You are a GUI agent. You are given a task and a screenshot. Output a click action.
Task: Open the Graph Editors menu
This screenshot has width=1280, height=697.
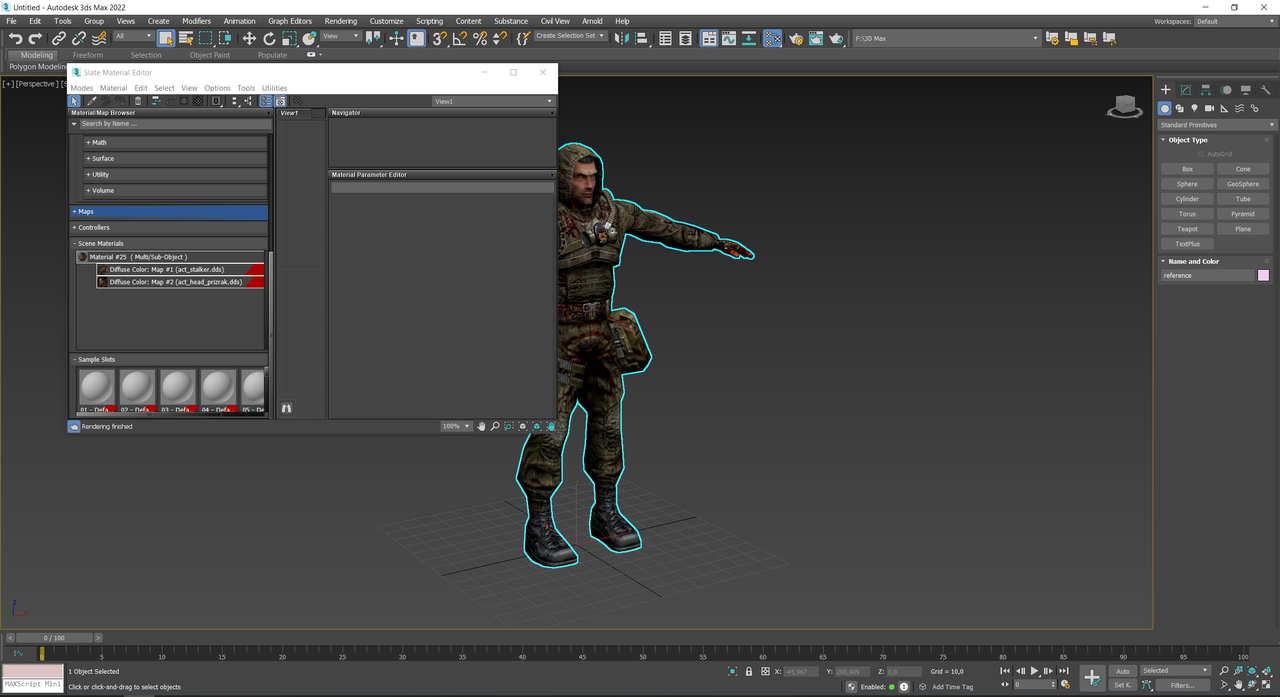(x=290, y=21)
